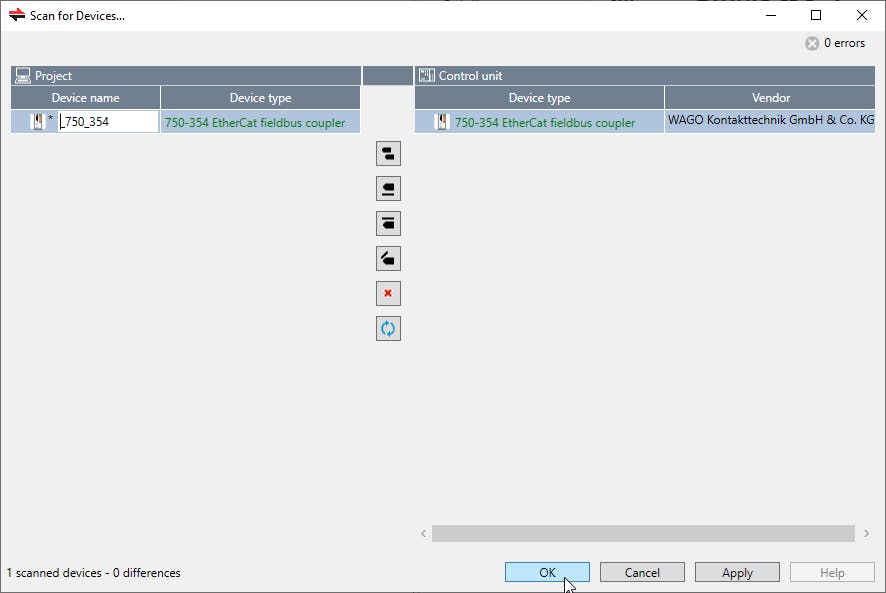Click the red X delete button

tap(388, 293)
